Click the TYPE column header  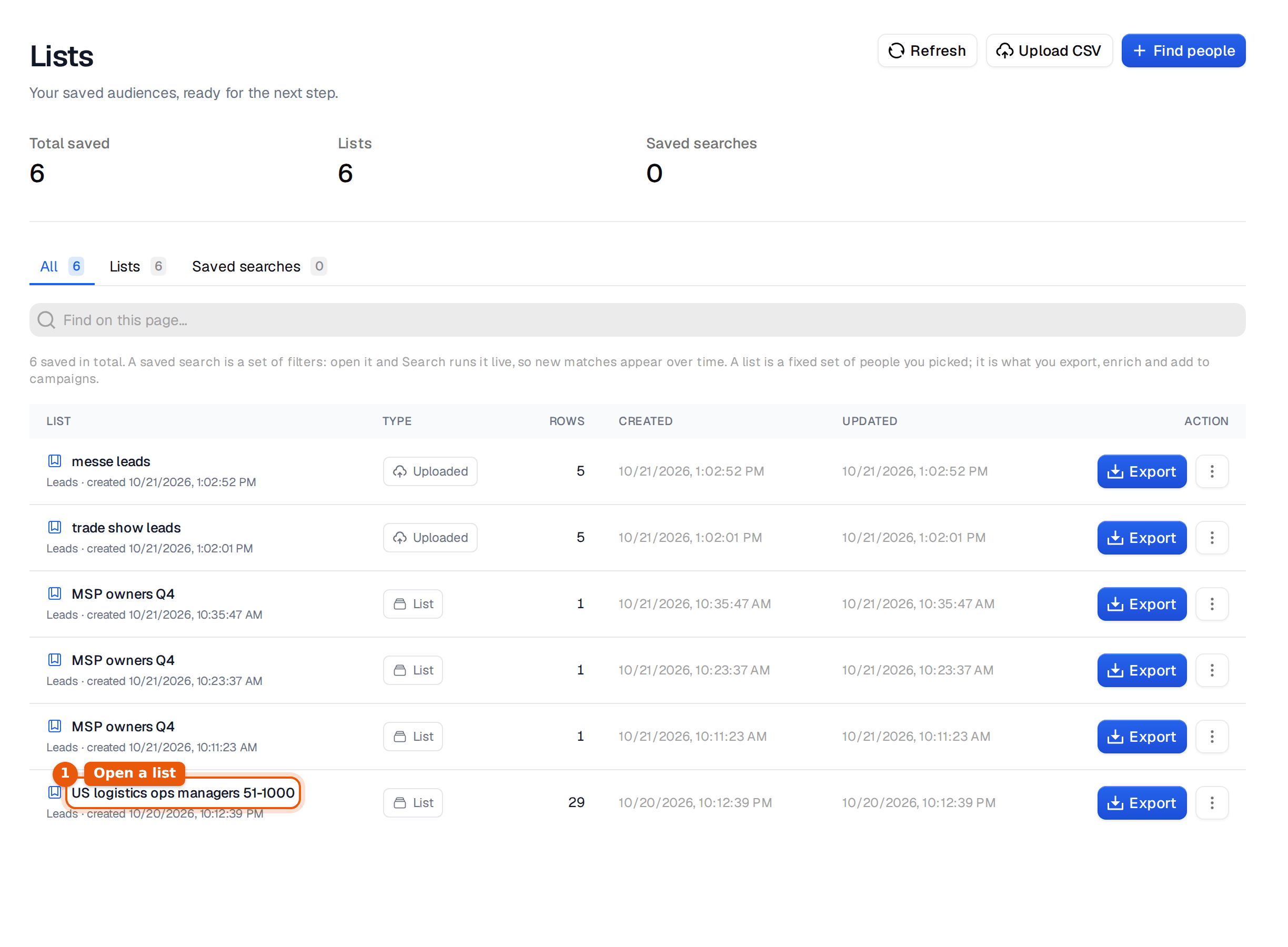pyautogui.click(x=397, y=421)
